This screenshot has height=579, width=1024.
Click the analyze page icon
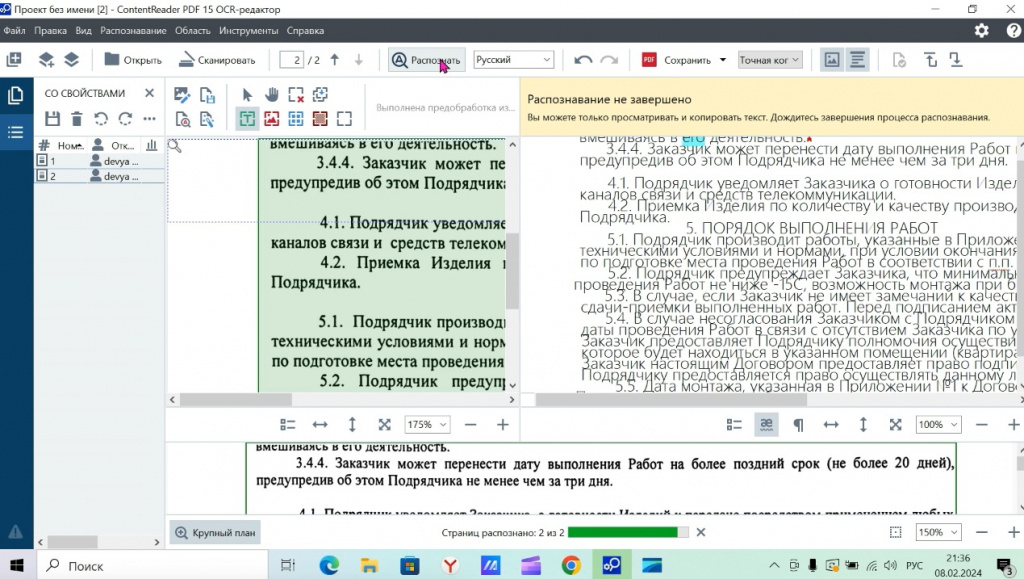[183, 119]
